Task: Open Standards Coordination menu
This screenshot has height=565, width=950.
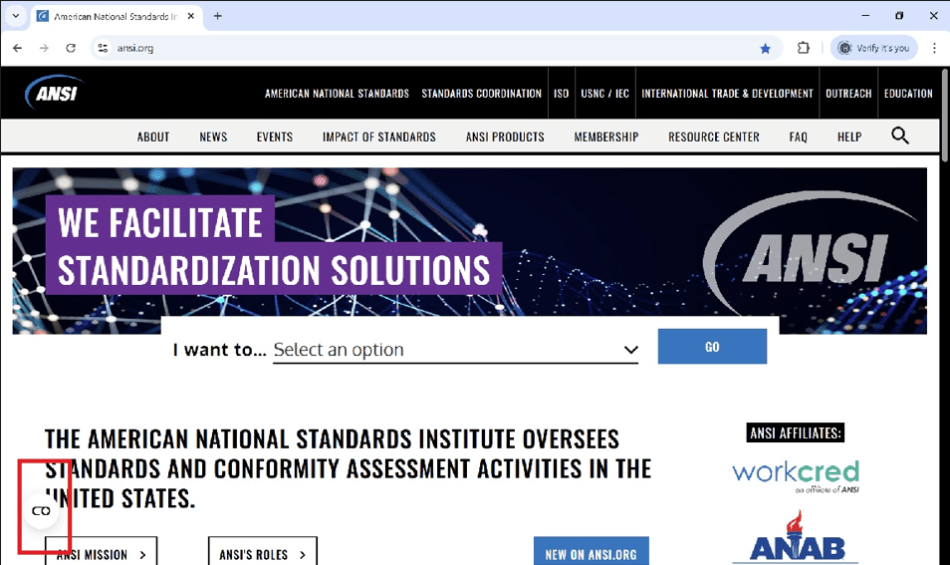Action: pos(481,93)
